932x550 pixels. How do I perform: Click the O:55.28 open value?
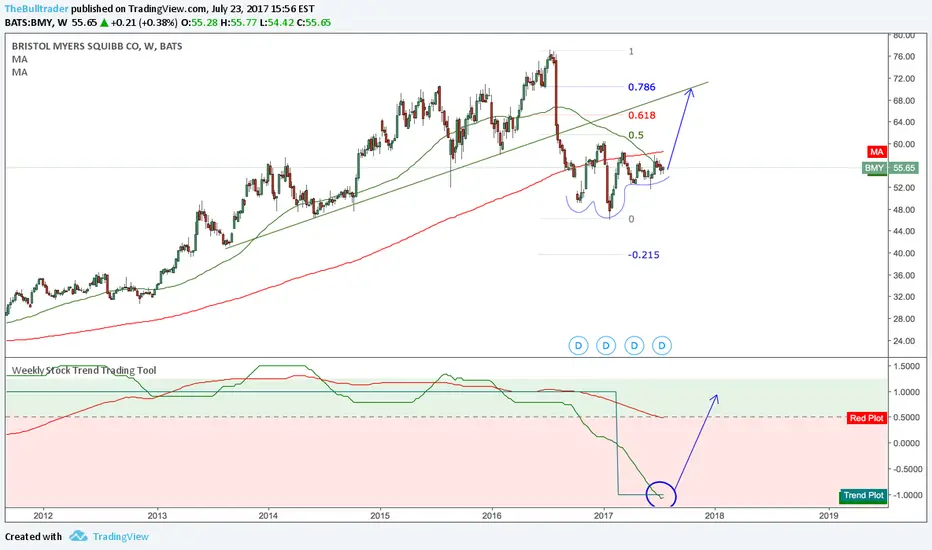click(x=199, y=23)
